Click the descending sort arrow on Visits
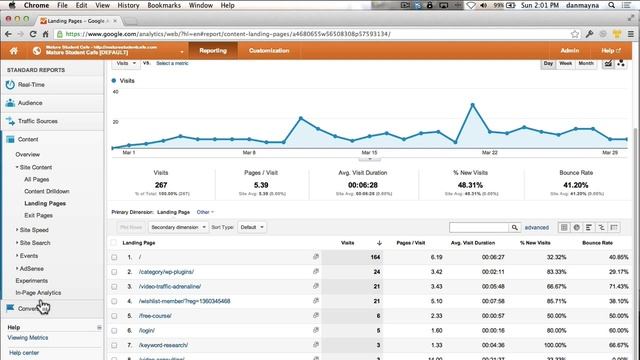Screen dimensions: 640x360 pyautogui.click(x=379, y=243)
